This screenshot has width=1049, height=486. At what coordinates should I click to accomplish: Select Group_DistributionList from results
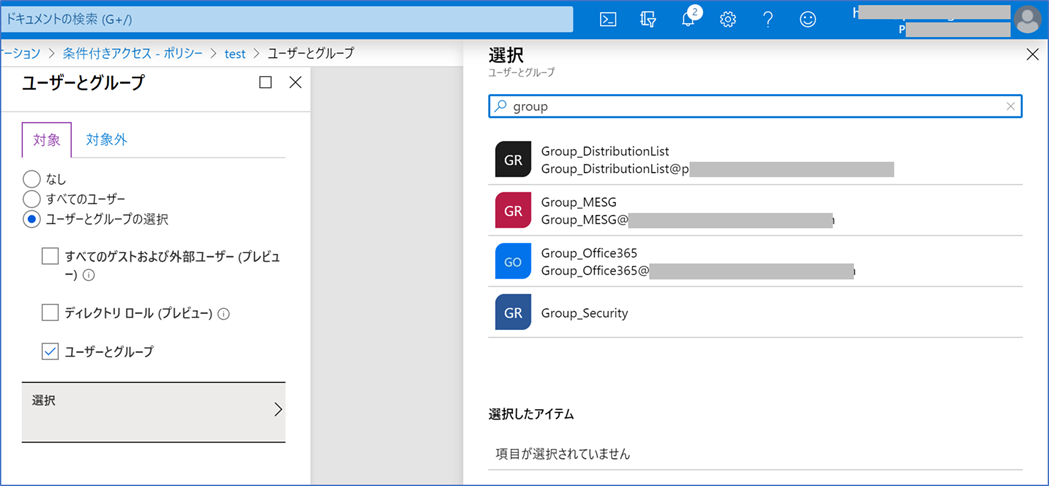click(755, 159)
